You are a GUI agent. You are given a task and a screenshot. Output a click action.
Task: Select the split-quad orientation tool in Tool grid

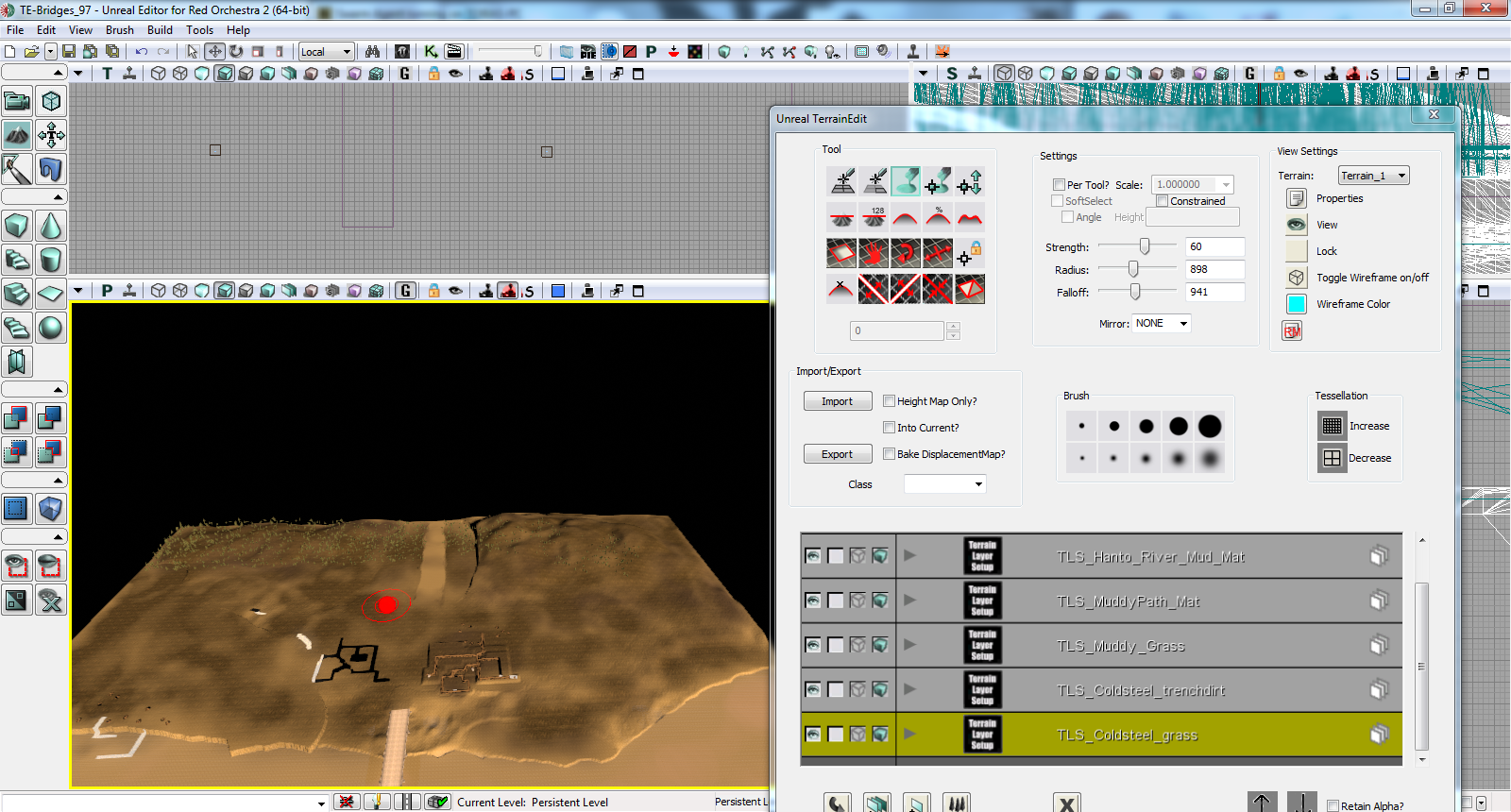(970, 289)
